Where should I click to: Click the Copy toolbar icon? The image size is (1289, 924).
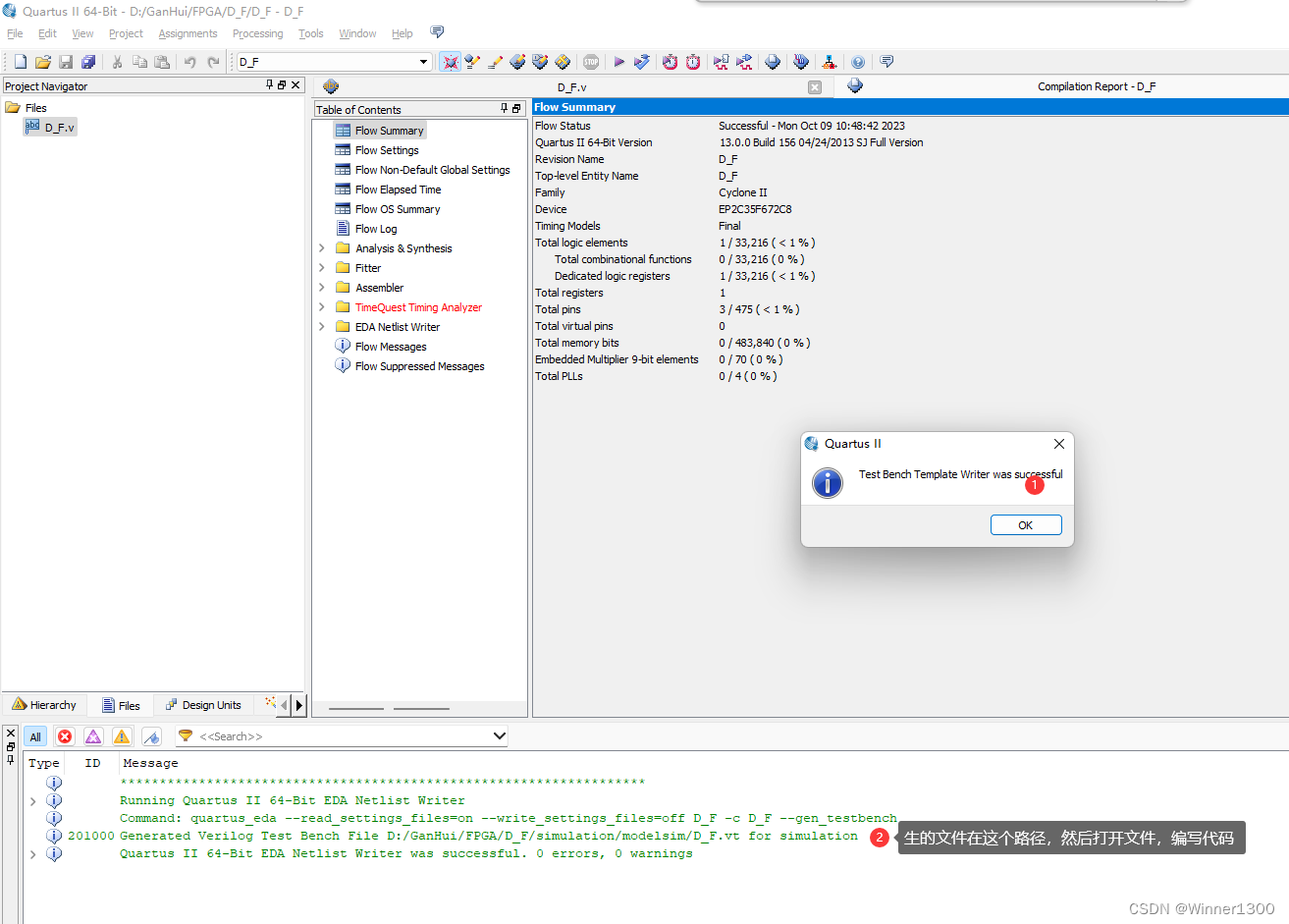point(139,62)
